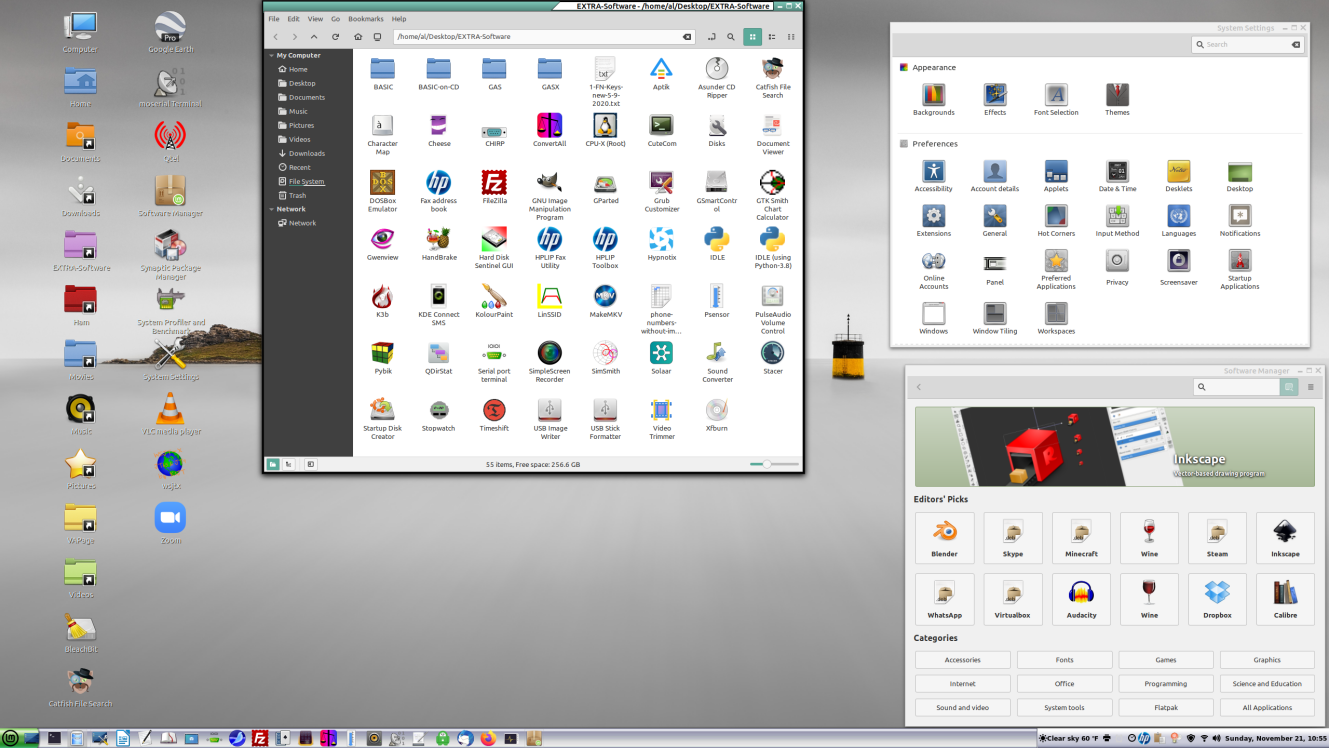Open the panel clock and calendar
The width and height of the screenshot is (1329, 748).
(1276, 738)
